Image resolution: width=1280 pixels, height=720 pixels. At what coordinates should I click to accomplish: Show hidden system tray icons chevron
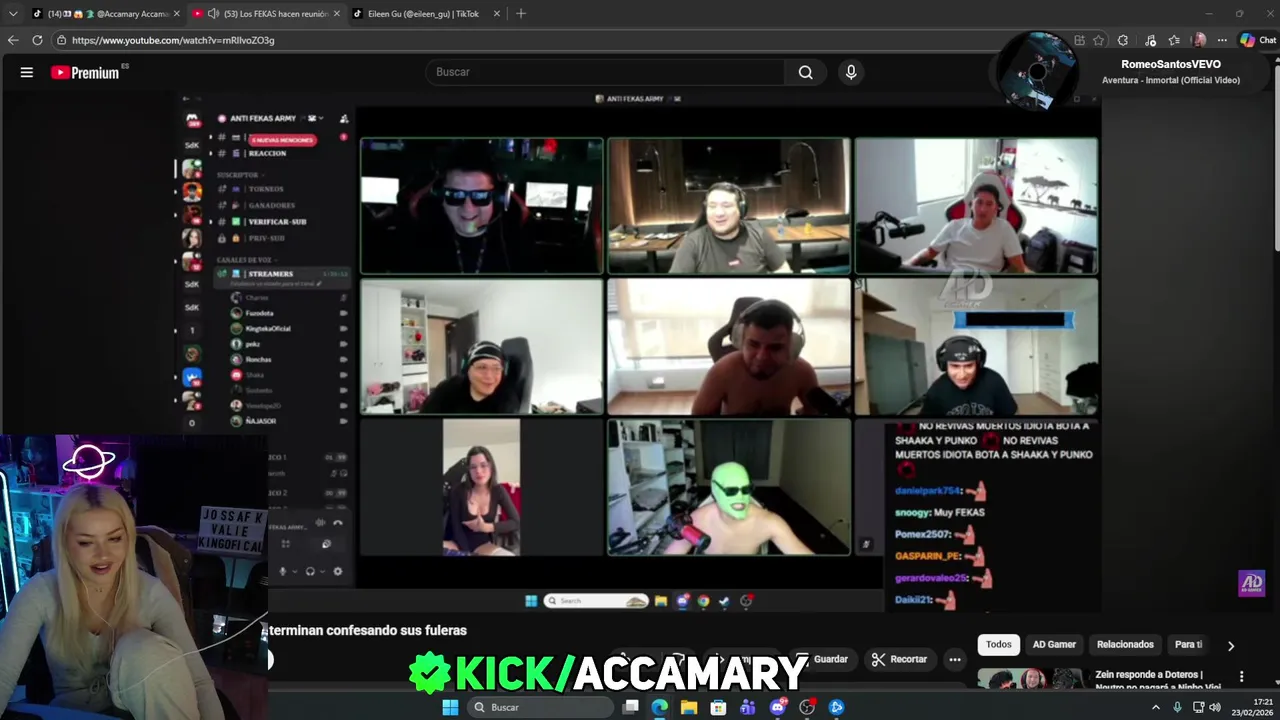click(x=1156, y=707)
